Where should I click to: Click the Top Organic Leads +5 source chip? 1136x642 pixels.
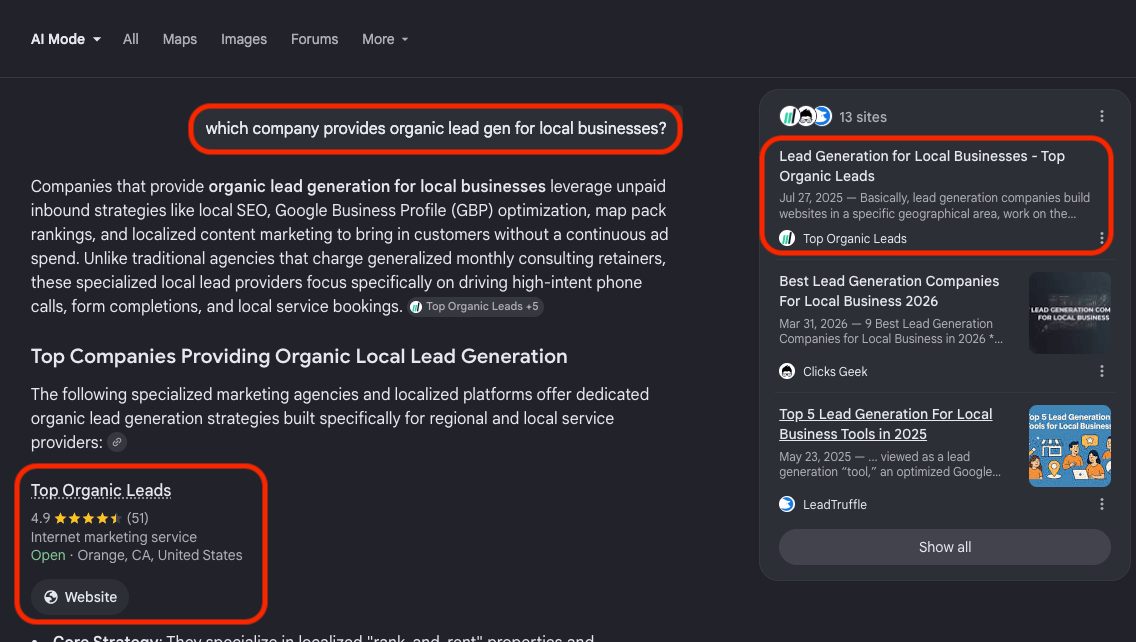tap(475, 307)
